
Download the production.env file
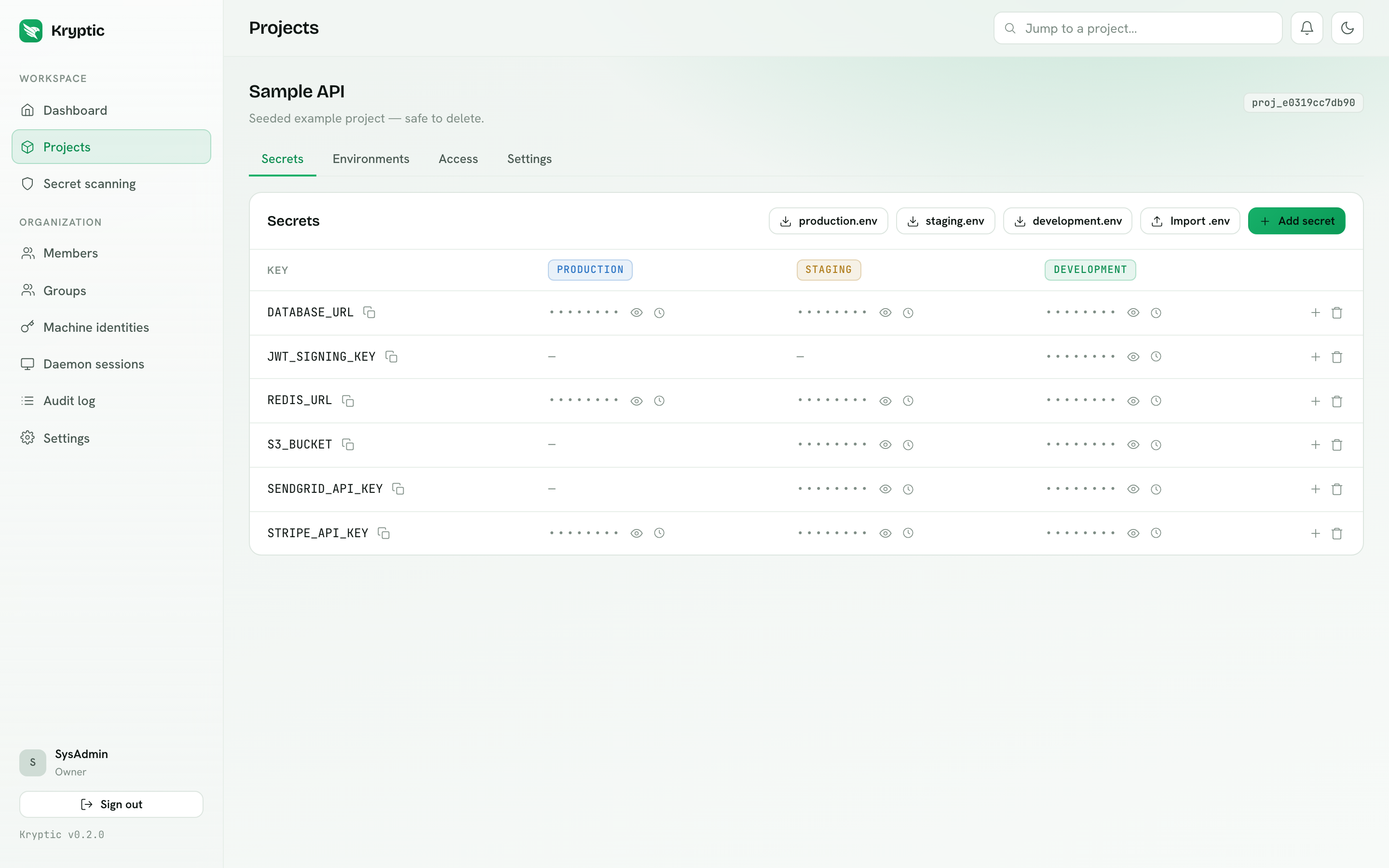tap(828, 221)
